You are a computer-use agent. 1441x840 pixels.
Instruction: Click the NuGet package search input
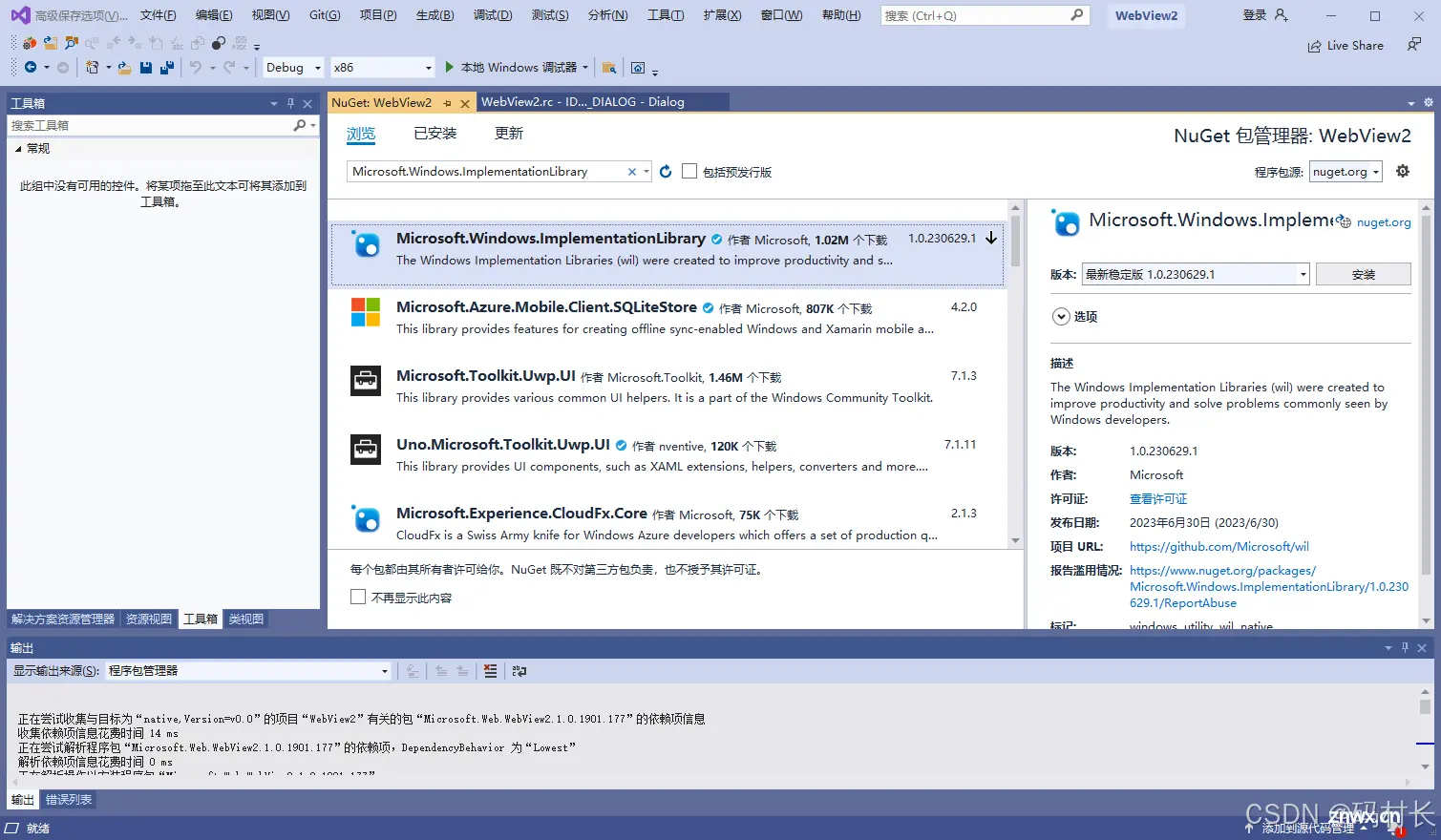pos(487,172)
